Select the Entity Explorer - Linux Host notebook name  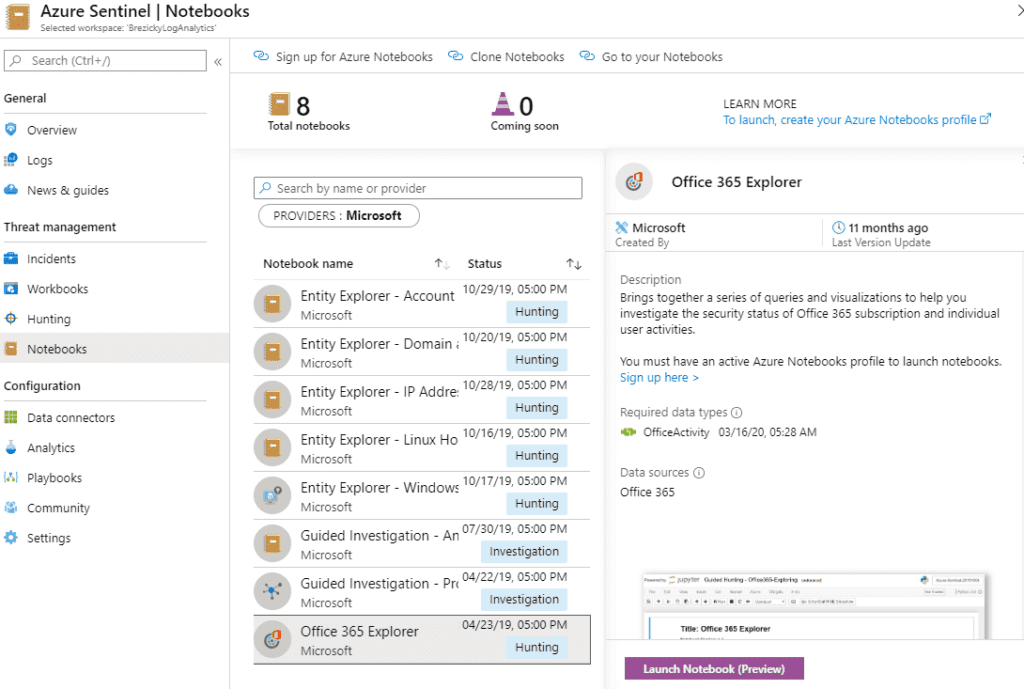[x=379, y=440]
